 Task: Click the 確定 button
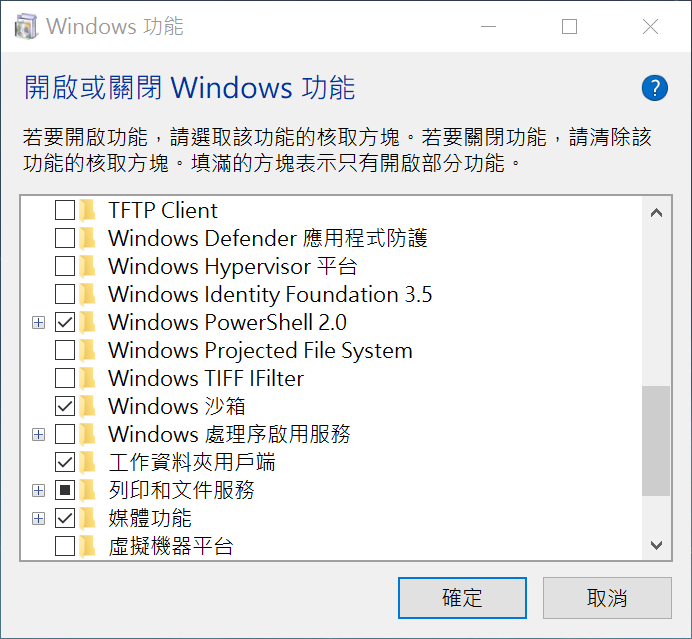click(x=462, y=598)
